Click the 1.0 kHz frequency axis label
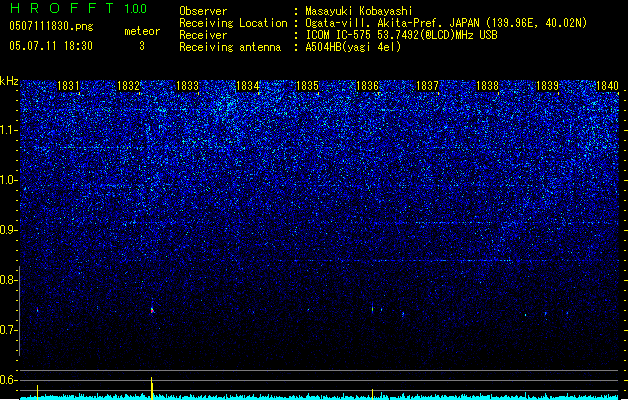Viewport: 629px width, 400px height. (9, 180)
